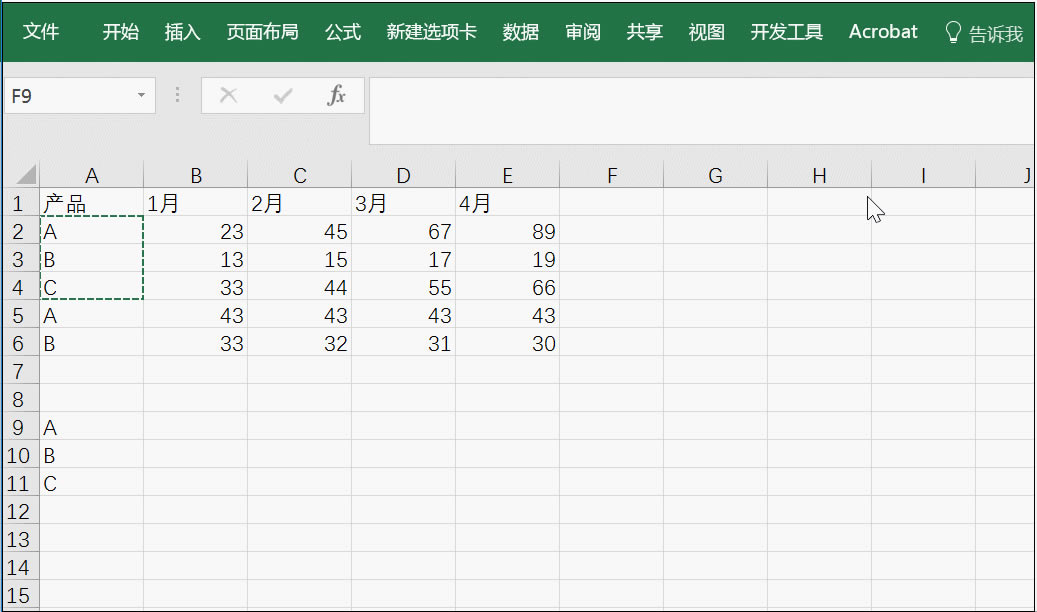
Task: Select cell with value 15
Action: click(x=300, y=259)
